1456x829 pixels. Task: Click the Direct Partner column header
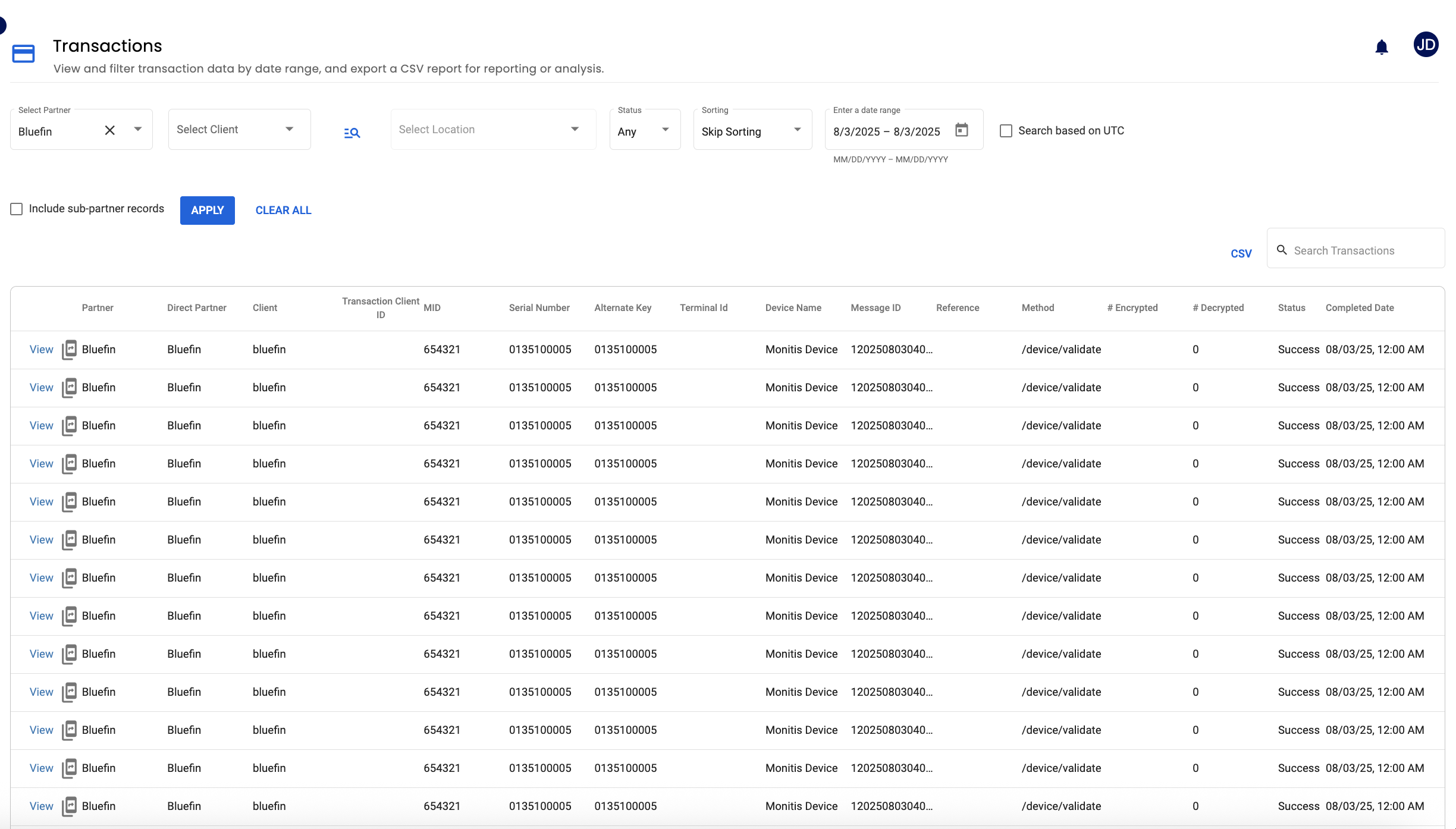coord(197,307)
